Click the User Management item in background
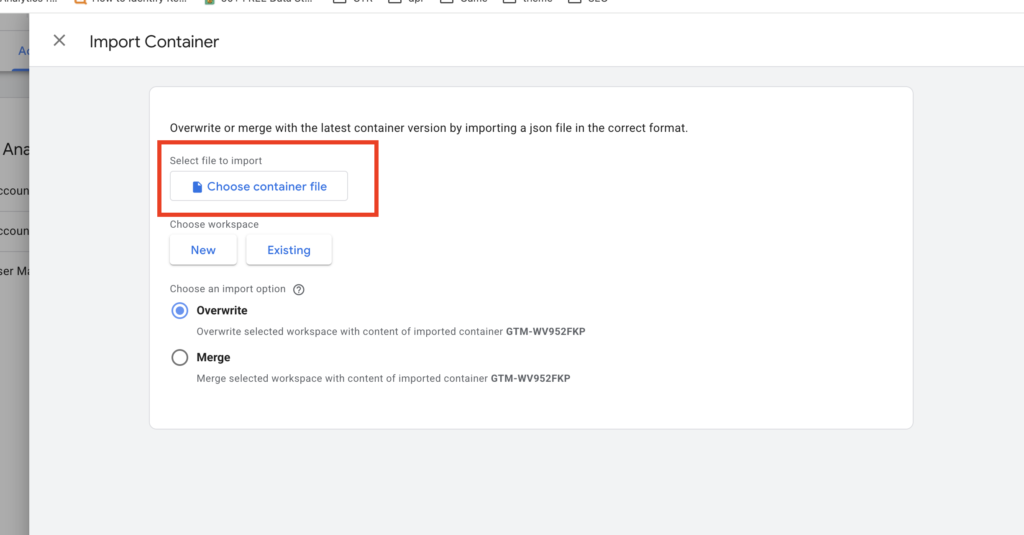 (x=14, y=271)
